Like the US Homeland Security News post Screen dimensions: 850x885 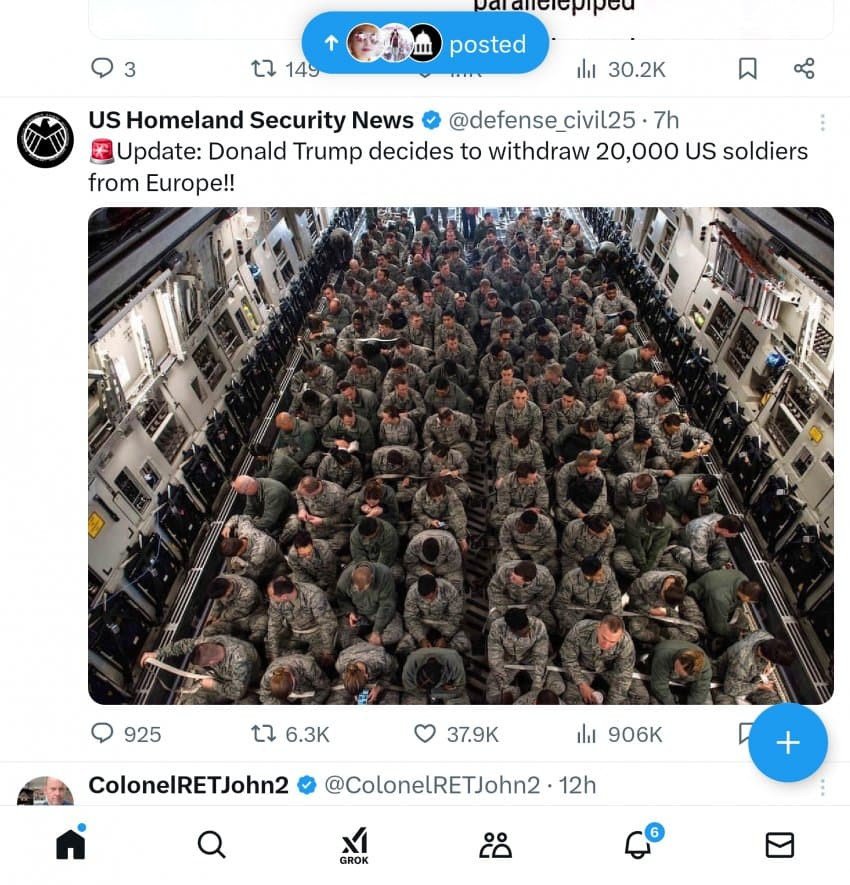(x=424, y=734)
